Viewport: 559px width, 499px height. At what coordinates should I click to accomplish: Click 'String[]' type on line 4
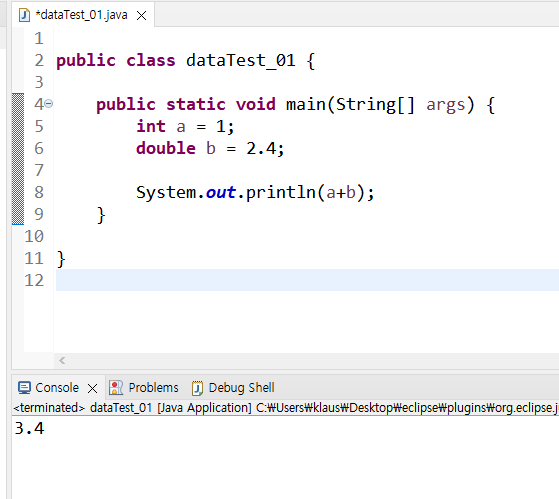pos(375,105)
